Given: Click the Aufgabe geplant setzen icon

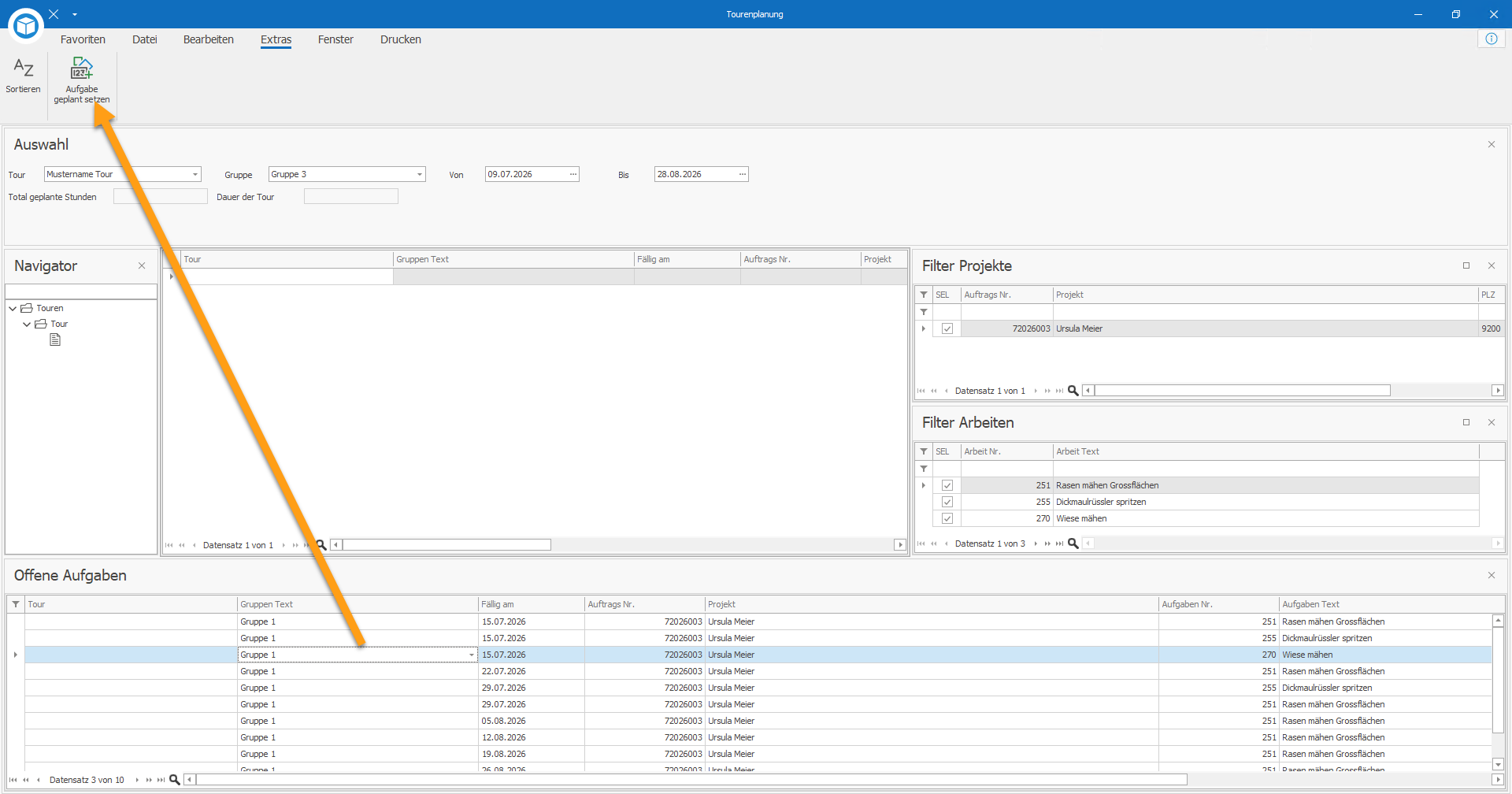Looking at the screenshot, I should (82, 68).
